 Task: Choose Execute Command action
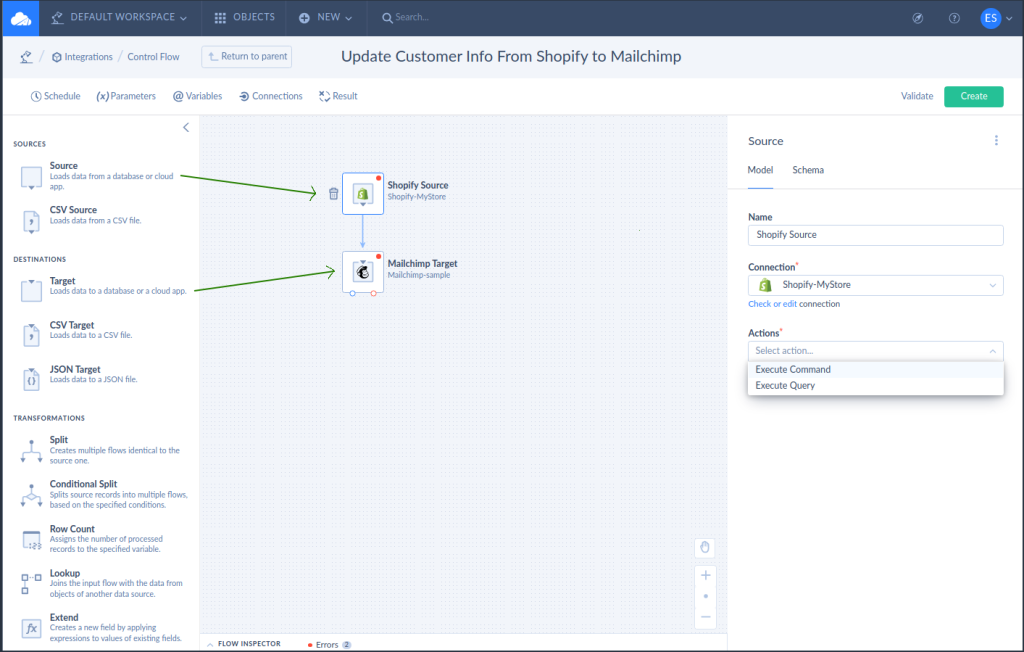876,370
